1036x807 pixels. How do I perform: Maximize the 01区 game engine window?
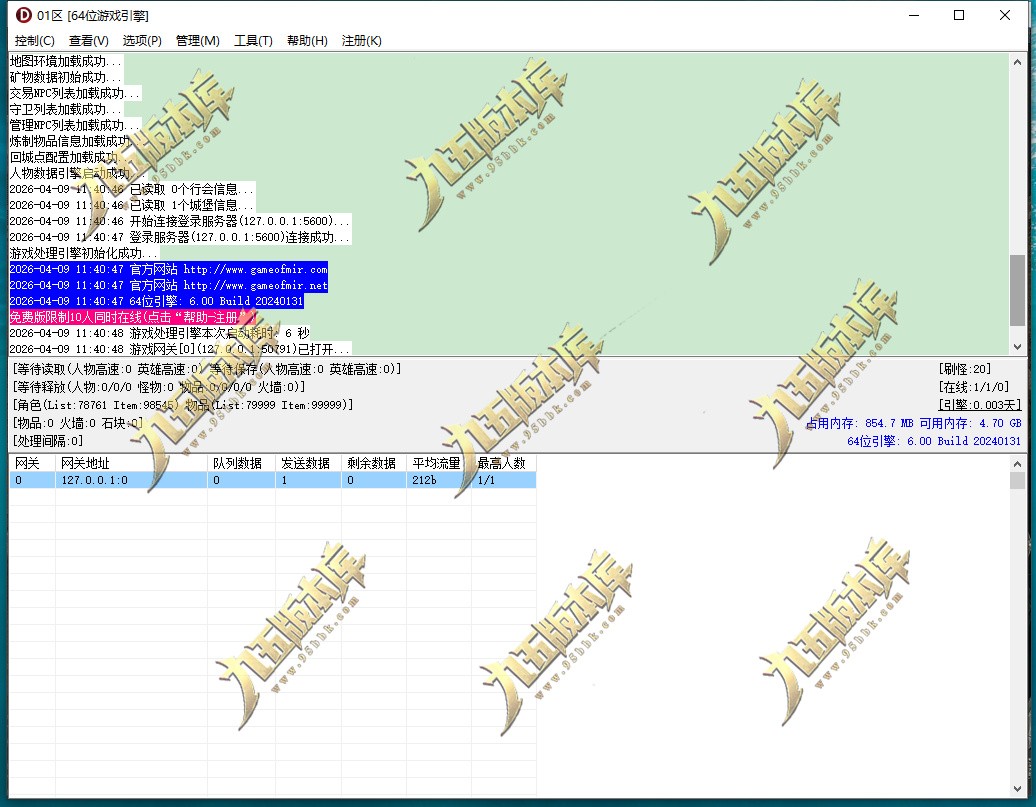(959, 15)
